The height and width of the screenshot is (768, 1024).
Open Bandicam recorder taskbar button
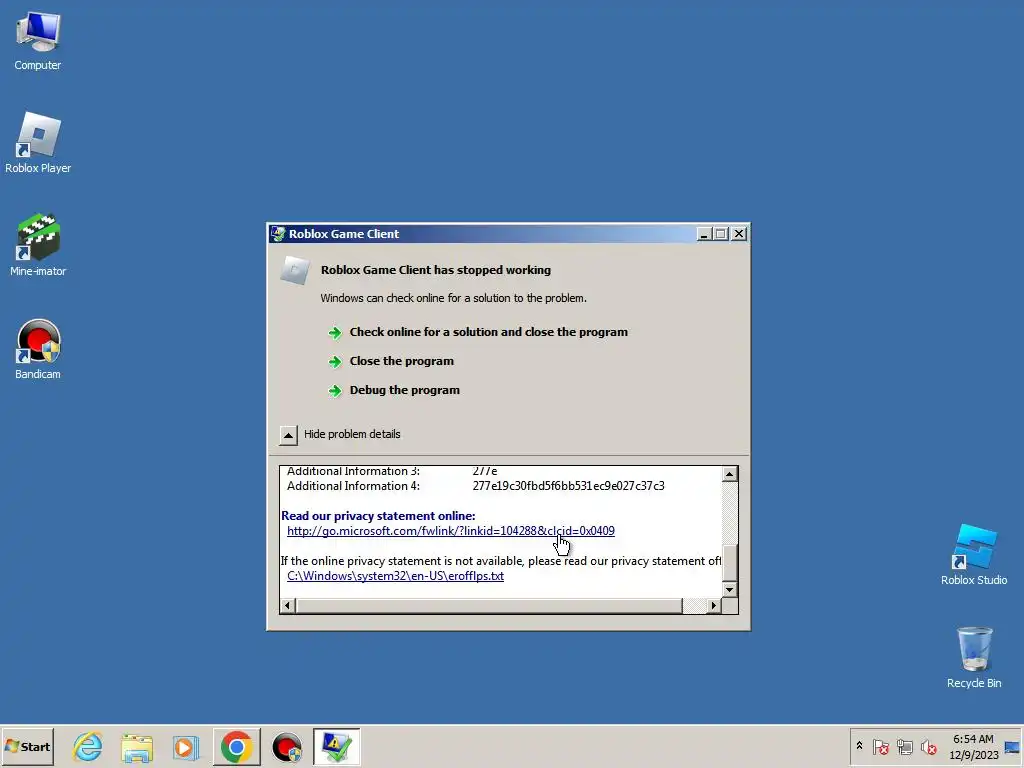[x=286, y=746]
